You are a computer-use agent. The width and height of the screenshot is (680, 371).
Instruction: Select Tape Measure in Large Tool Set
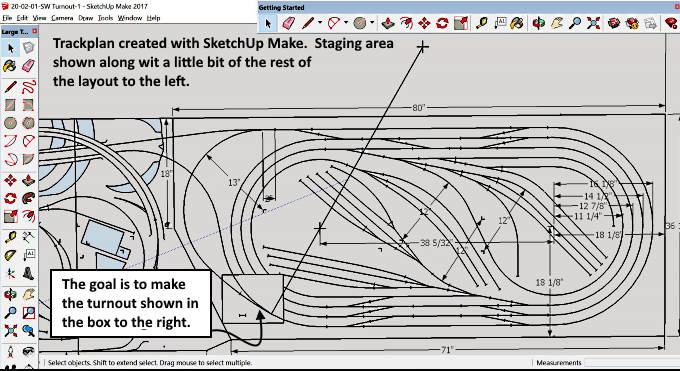10,237
